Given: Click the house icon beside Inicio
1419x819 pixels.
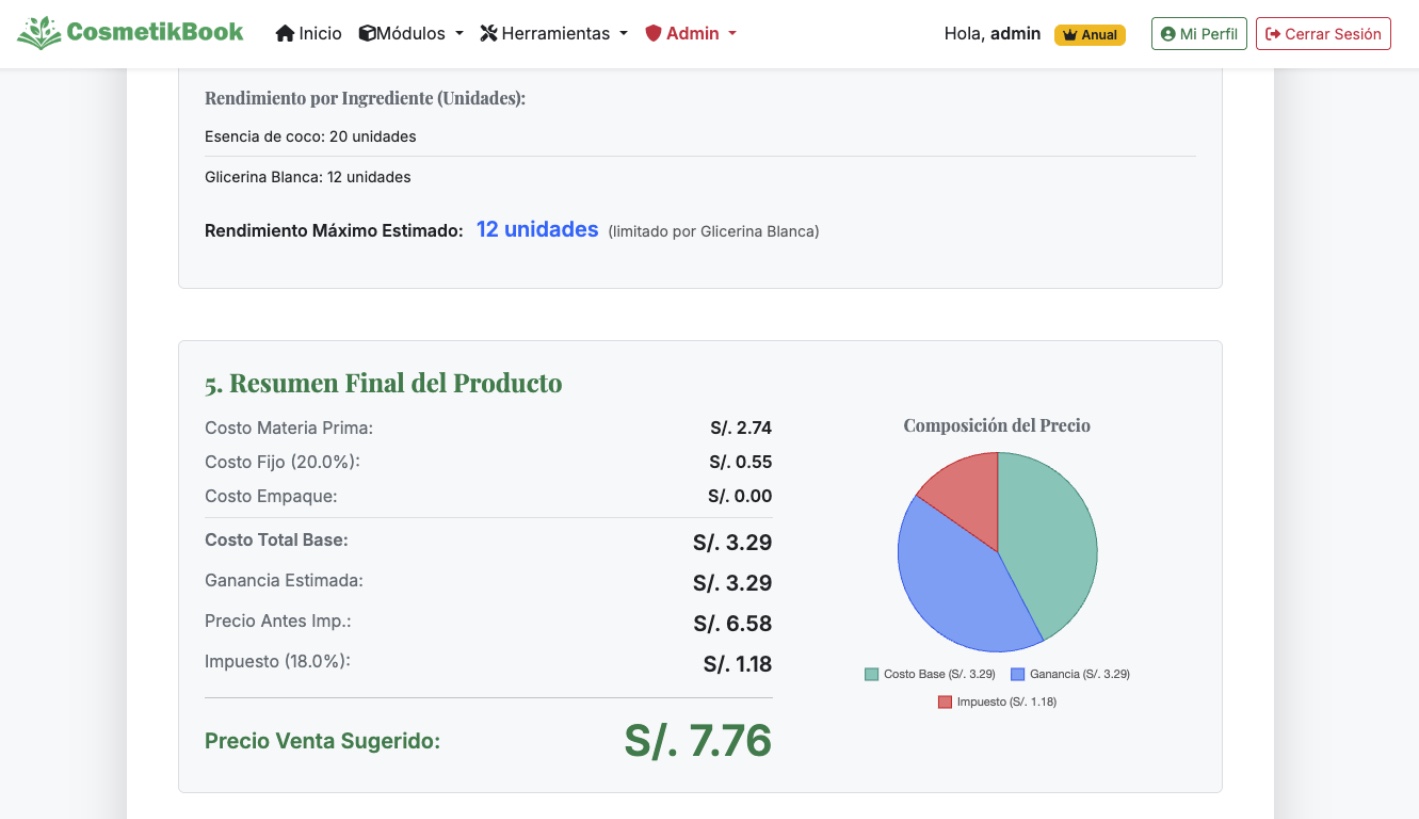Looking at the screenshot, I should pyautogui.click(x=285, y=34).
